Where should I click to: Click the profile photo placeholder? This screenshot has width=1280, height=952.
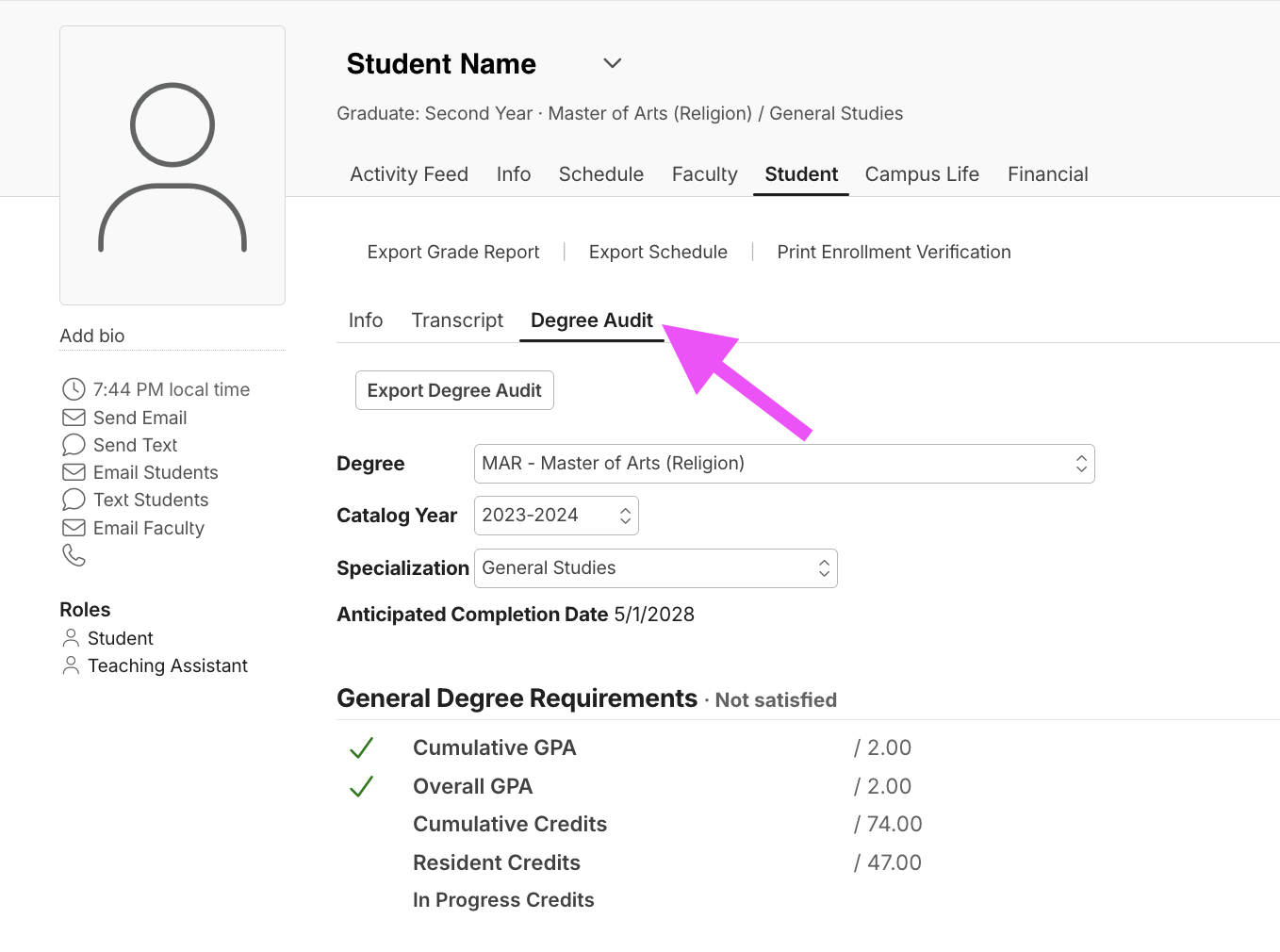tap(172, 166)
